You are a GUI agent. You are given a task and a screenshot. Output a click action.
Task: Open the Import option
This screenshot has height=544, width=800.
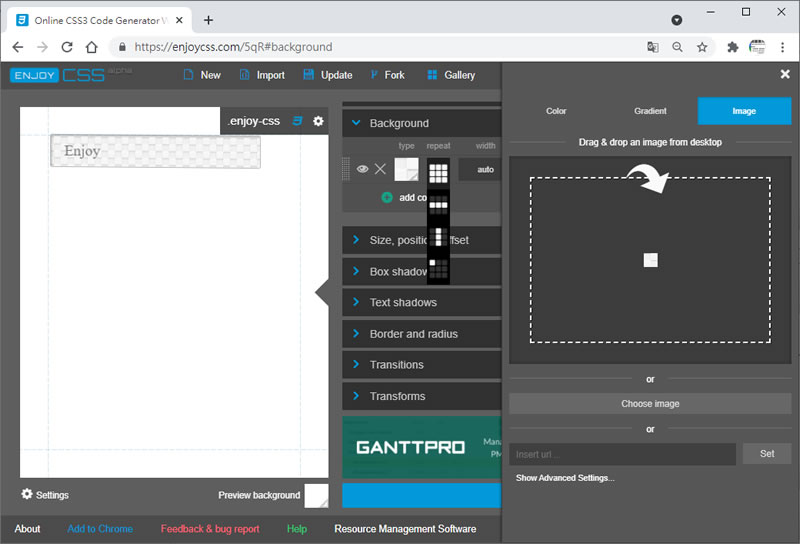pos(262,75)
